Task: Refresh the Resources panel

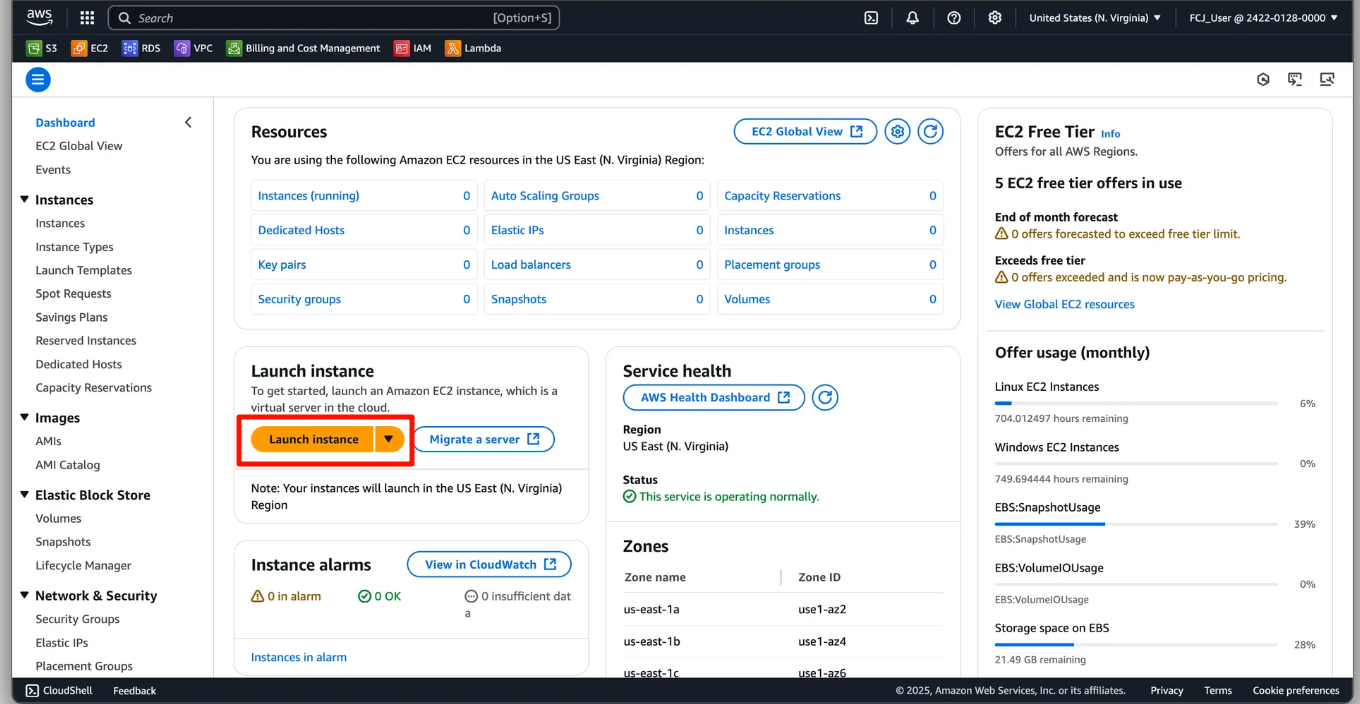Action: pyautogui.click(x=930, y=132)
